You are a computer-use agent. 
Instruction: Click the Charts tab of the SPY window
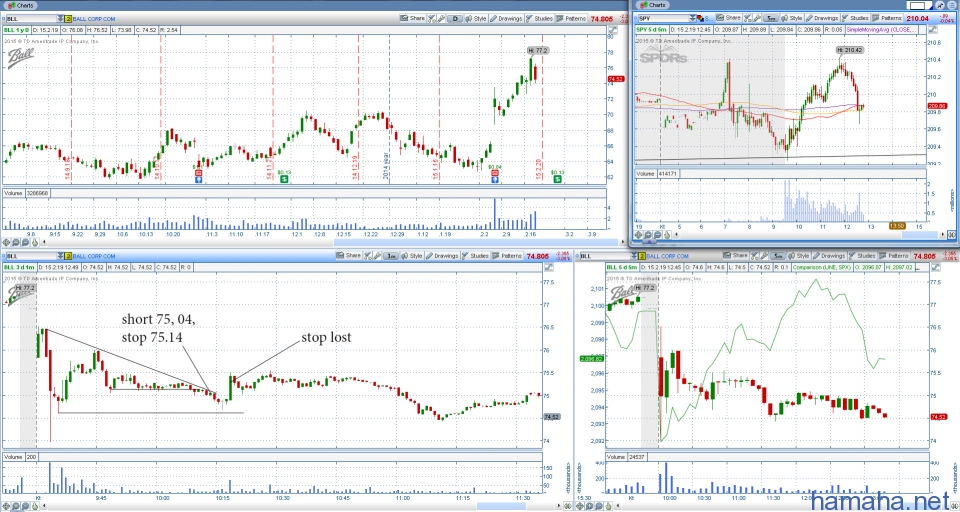tap(653, 5)
